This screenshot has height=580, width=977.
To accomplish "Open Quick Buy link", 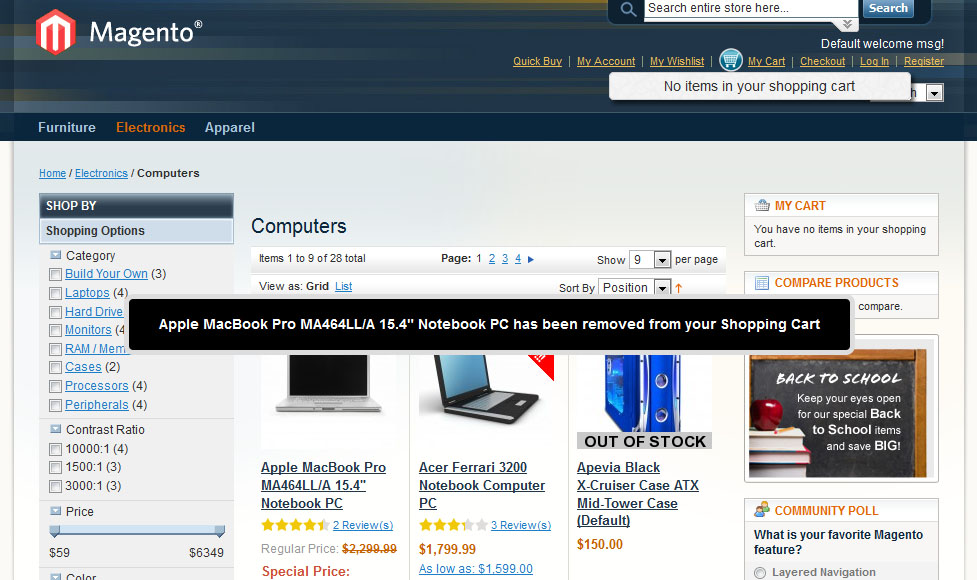I will point(537,61).
